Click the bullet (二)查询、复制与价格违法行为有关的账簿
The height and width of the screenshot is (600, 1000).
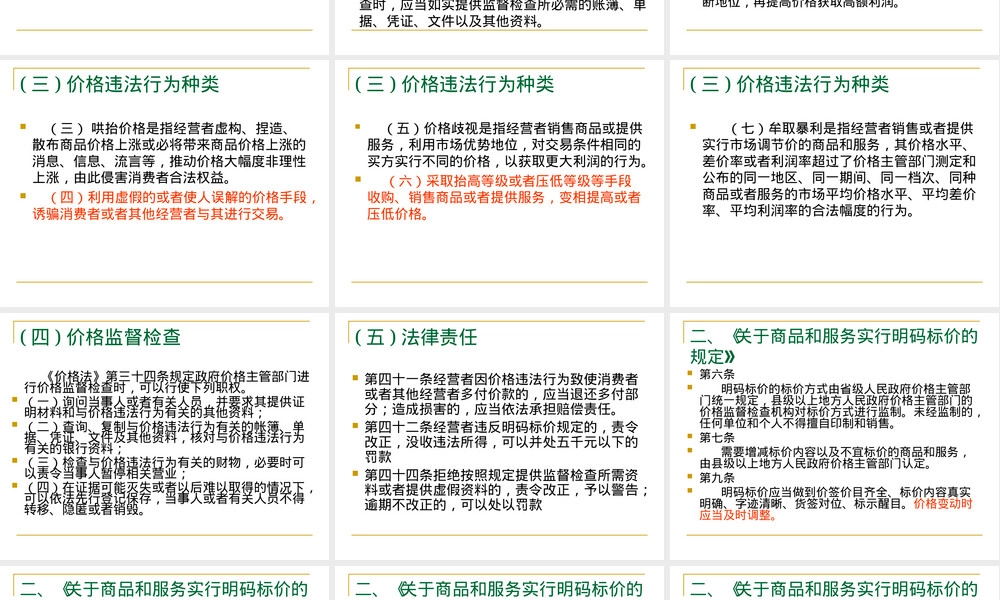click(165, 437)
